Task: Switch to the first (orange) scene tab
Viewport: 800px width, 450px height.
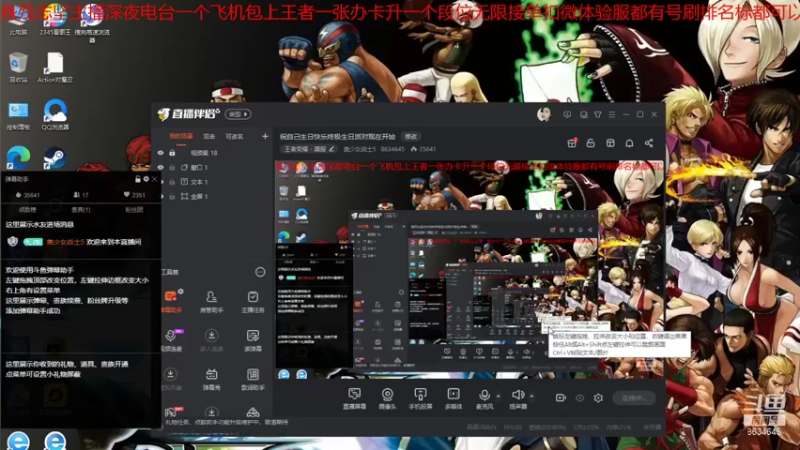Action: [181, 136]
